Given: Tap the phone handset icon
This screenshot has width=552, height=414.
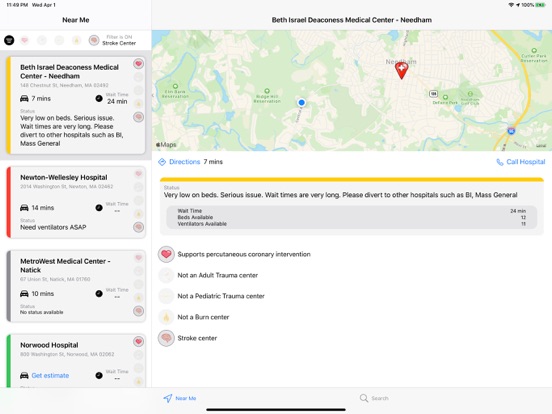Looking at the screenshot, I should coord(500,162).
